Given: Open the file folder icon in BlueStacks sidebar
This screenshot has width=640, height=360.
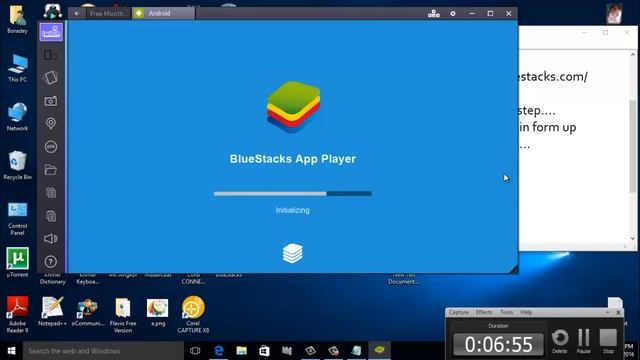Looking at the screenshot, I should tap(51, 169).
